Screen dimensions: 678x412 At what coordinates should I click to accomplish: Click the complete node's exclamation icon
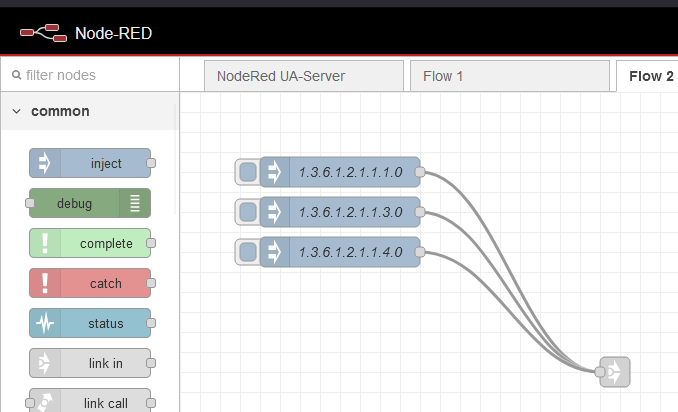pyautogui.click(x=45, y=243)
